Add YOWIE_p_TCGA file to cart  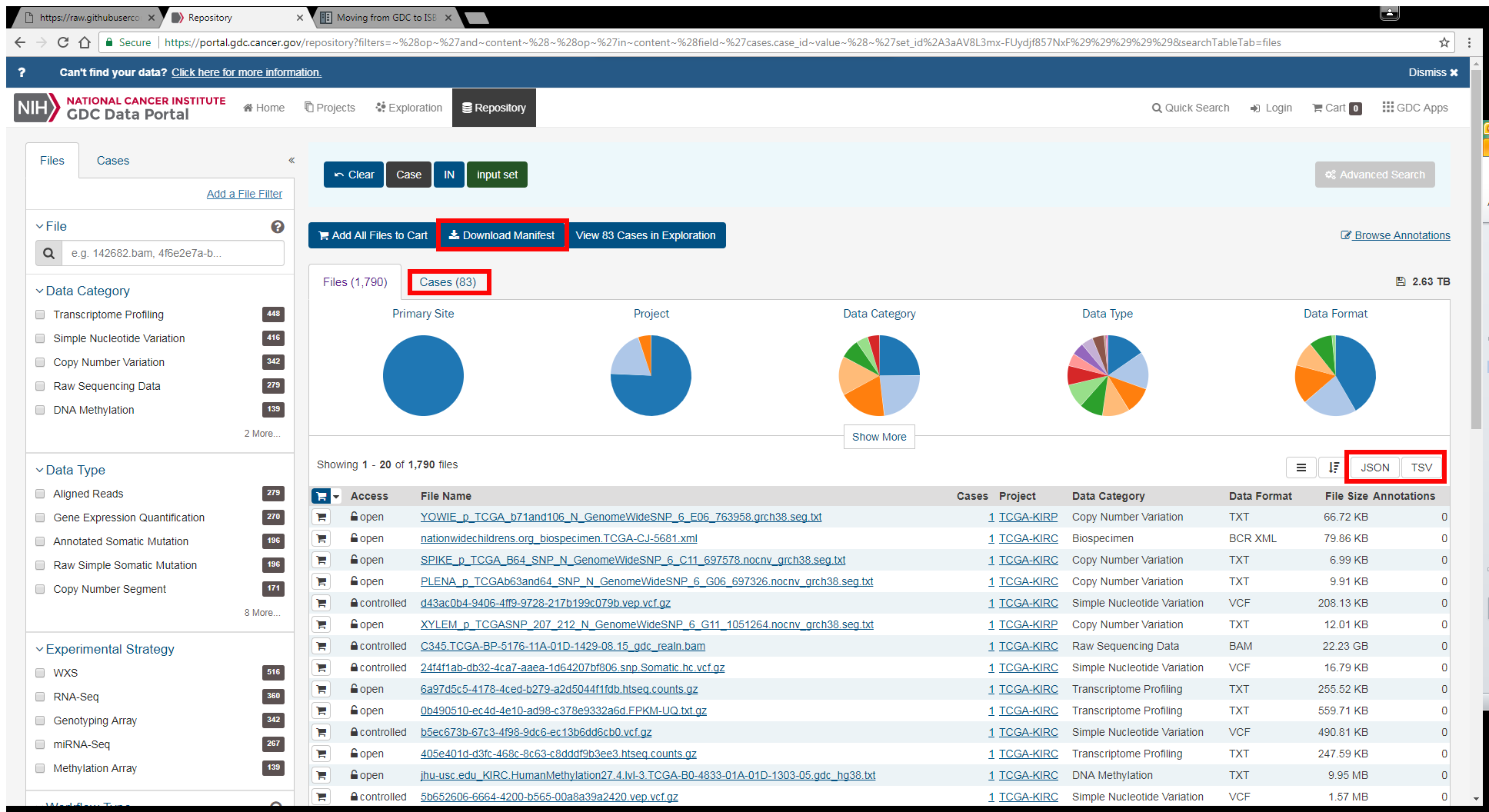pyautogui.click(x=321, y=517)
